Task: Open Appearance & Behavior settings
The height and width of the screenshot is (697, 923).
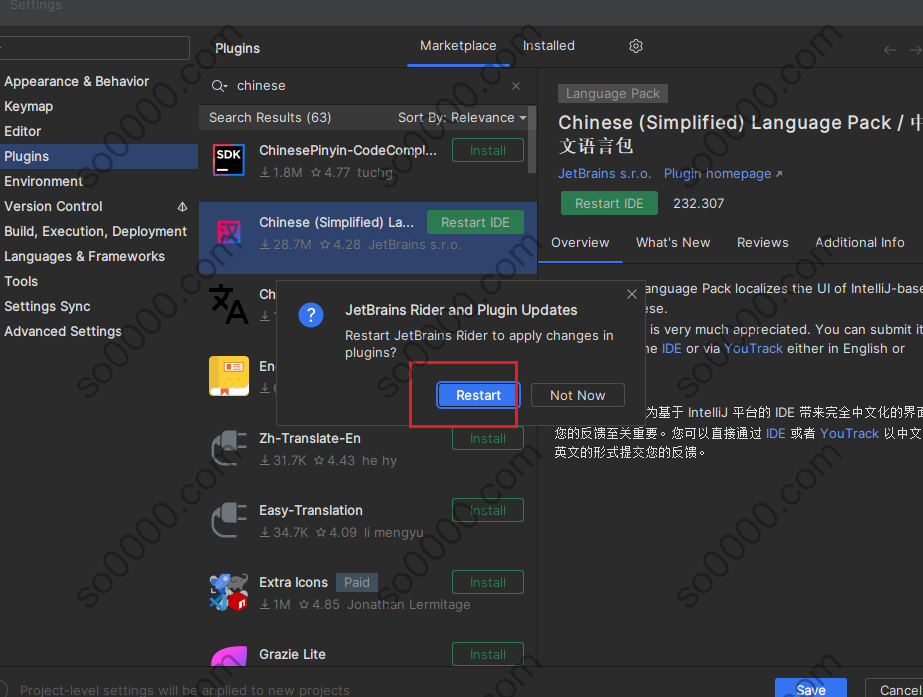Action: [77, 81]
